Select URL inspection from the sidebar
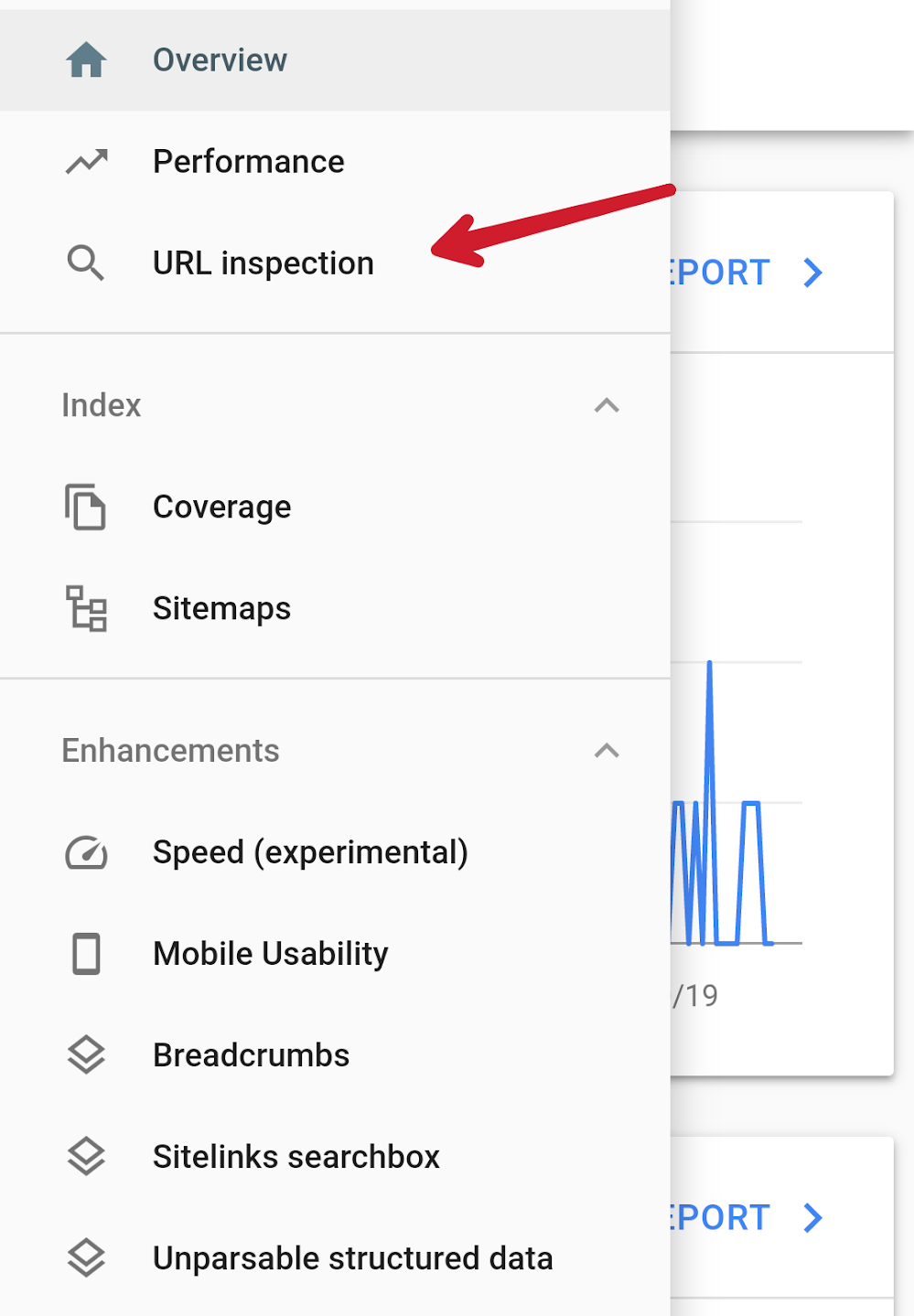This screenshot has width=914, height=1316. coord(263,263)
